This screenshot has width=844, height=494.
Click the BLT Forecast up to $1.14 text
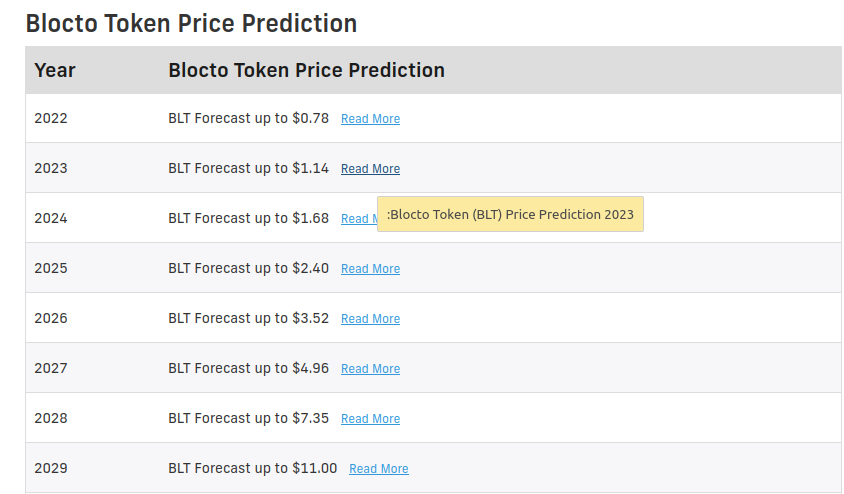point(248,168)
